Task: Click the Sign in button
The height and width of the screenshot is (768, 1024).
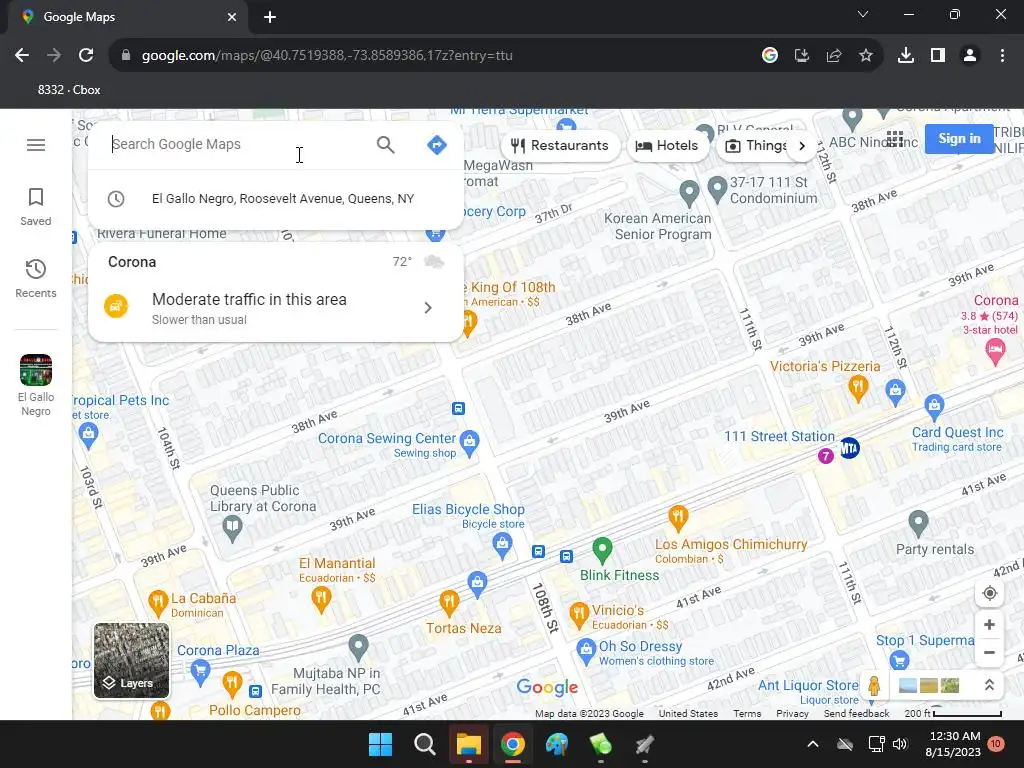Action: pyautogui.click(x=959, y=138)
